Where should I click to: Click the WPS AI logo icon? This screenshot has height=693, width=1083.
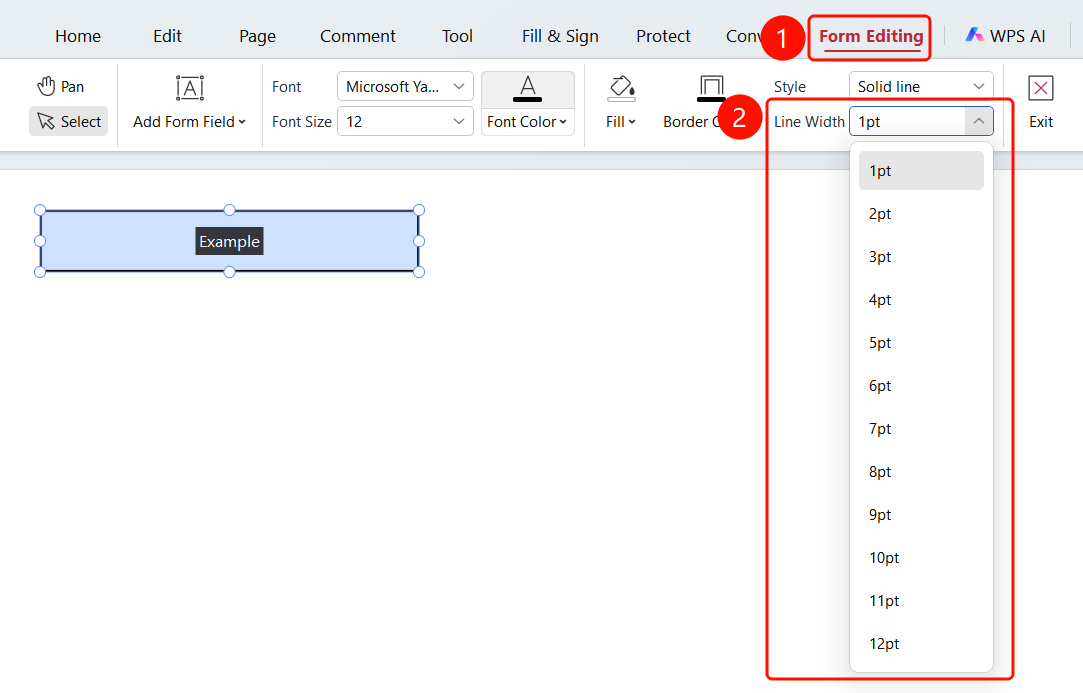coord(975,35)
